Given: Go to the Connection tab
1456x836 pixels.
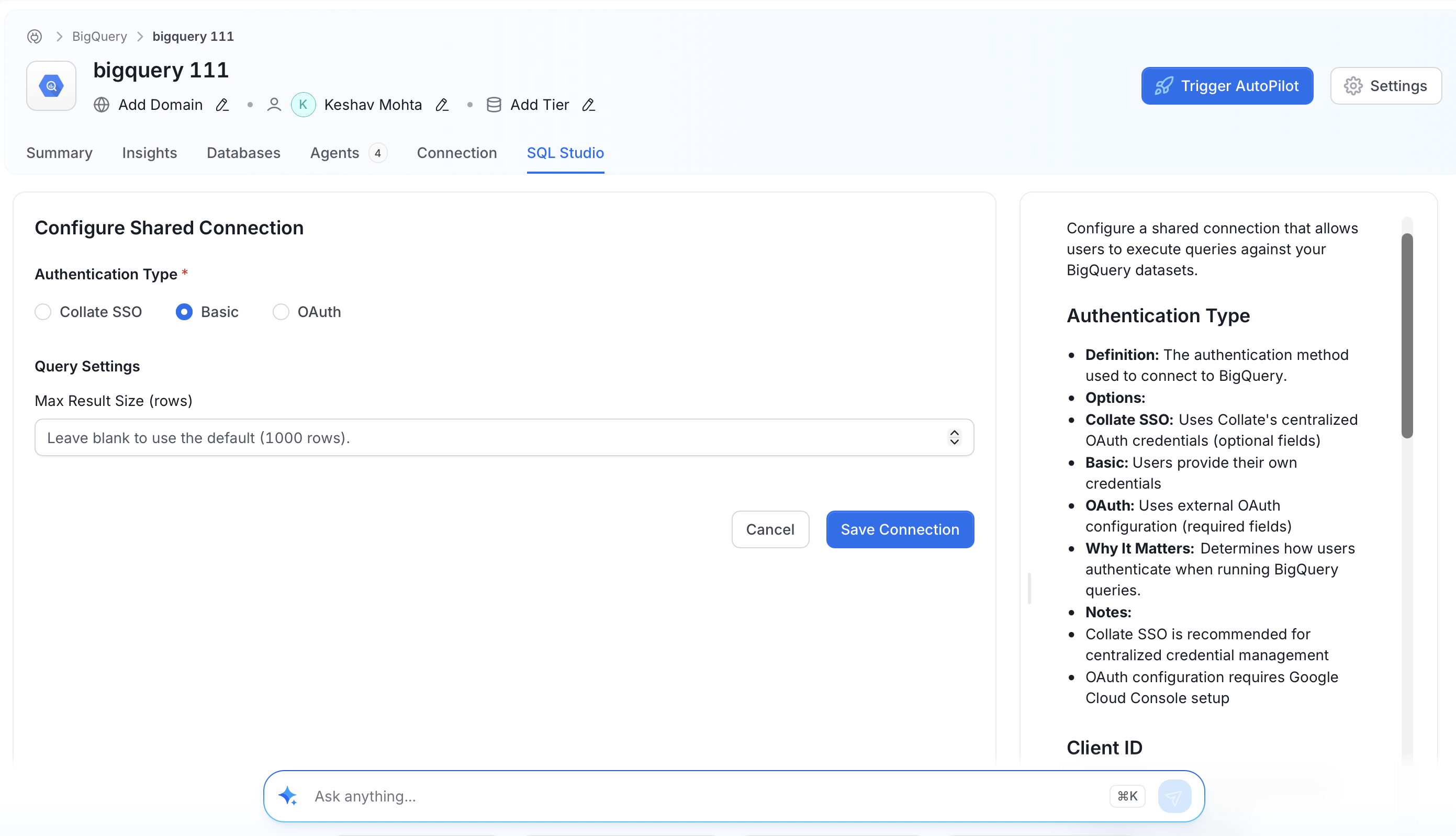Looking at the screenshot, I should (x=457, y=153).
